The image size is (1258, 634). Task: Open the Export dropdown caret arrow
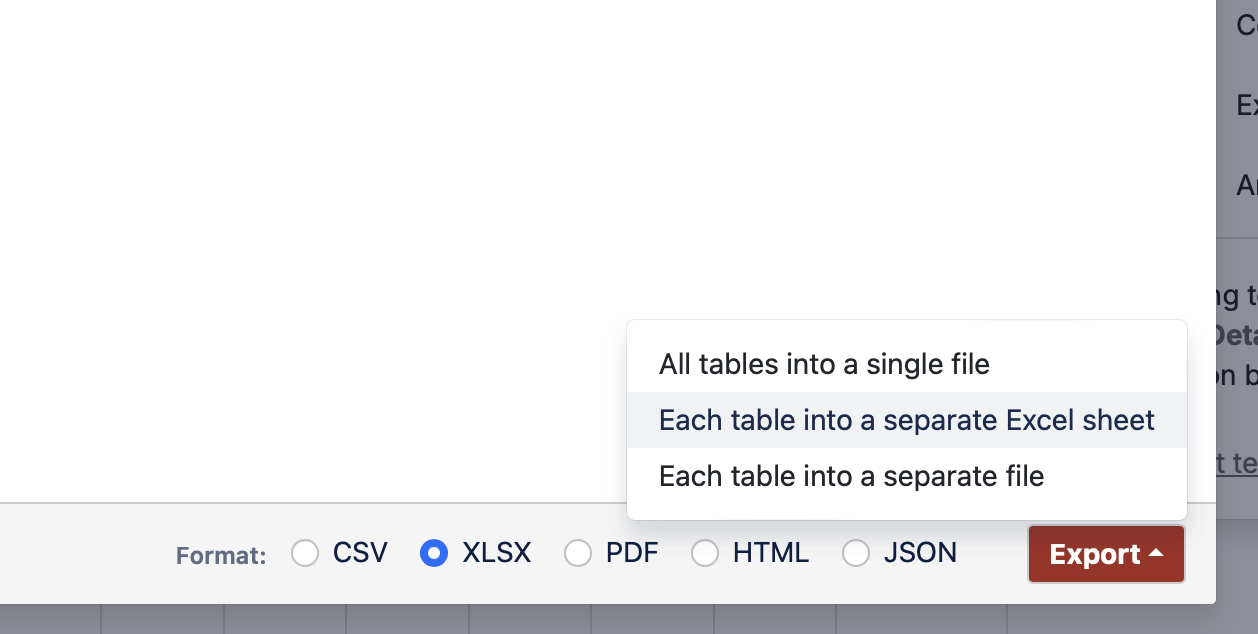1156,553
